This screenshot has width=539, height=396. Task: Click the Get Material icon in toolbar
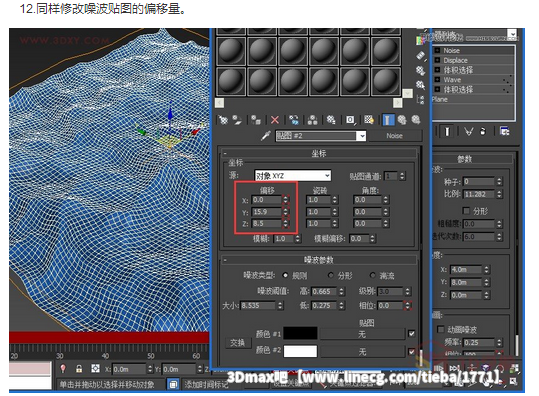click(x=223, y=120)
